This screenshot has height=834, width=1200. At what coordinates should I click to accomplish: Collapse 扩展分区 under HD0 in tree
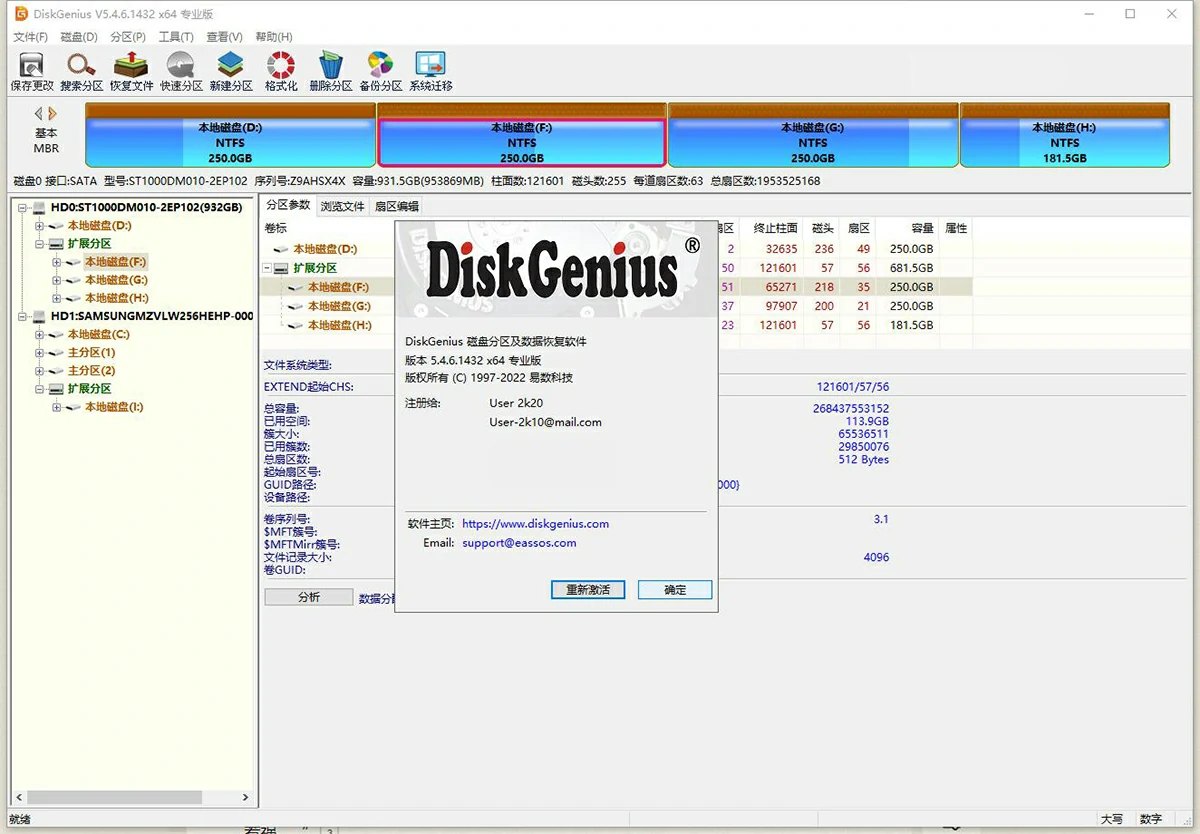[x=39, y=244]
